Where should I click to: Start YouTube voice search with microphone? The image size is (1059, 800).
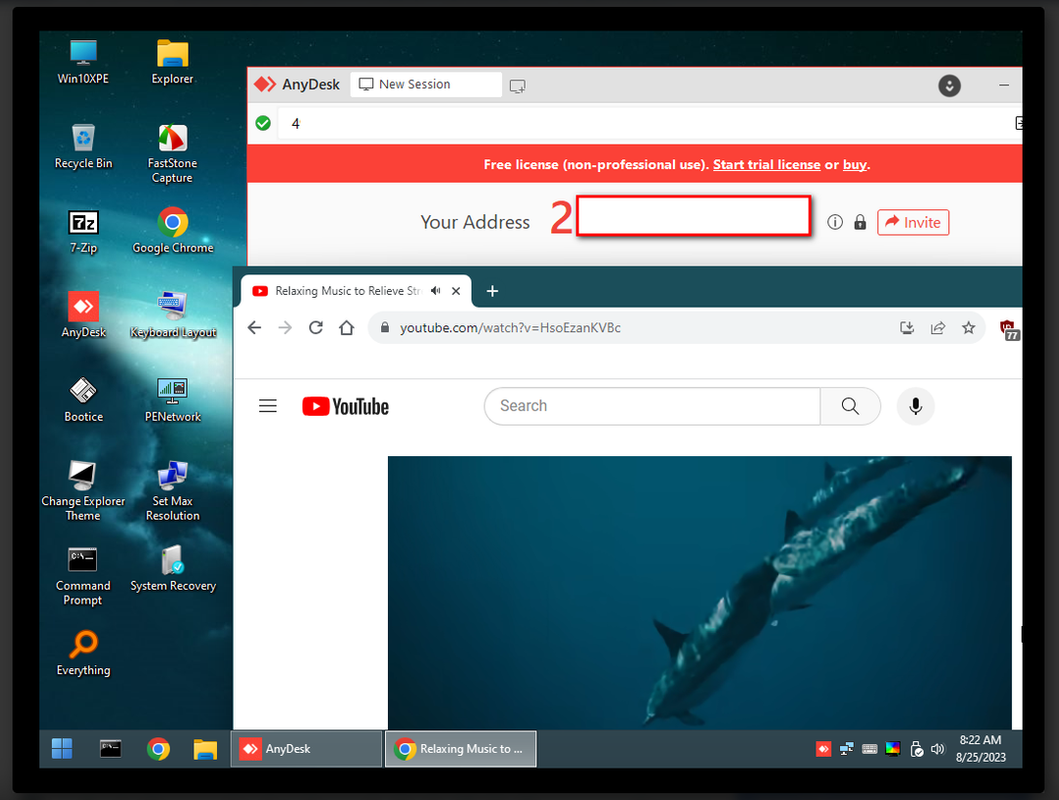(x=915, y=406)
